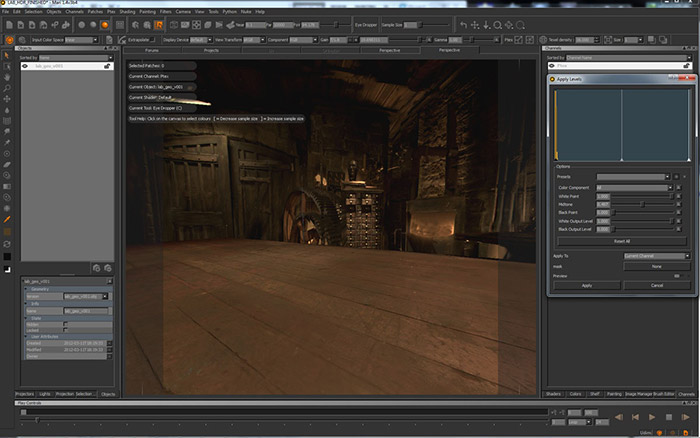
Task: Click the Texel density value field
Action: (x=584, y=40)
